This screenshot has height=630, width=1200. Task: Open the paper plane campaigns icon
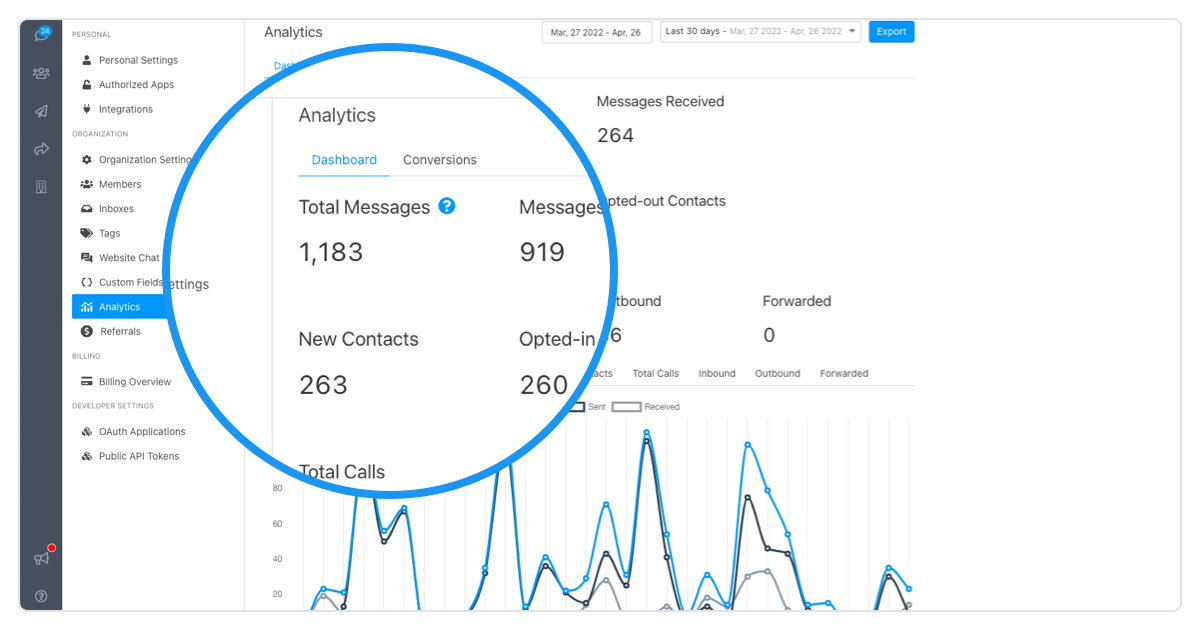41,111
